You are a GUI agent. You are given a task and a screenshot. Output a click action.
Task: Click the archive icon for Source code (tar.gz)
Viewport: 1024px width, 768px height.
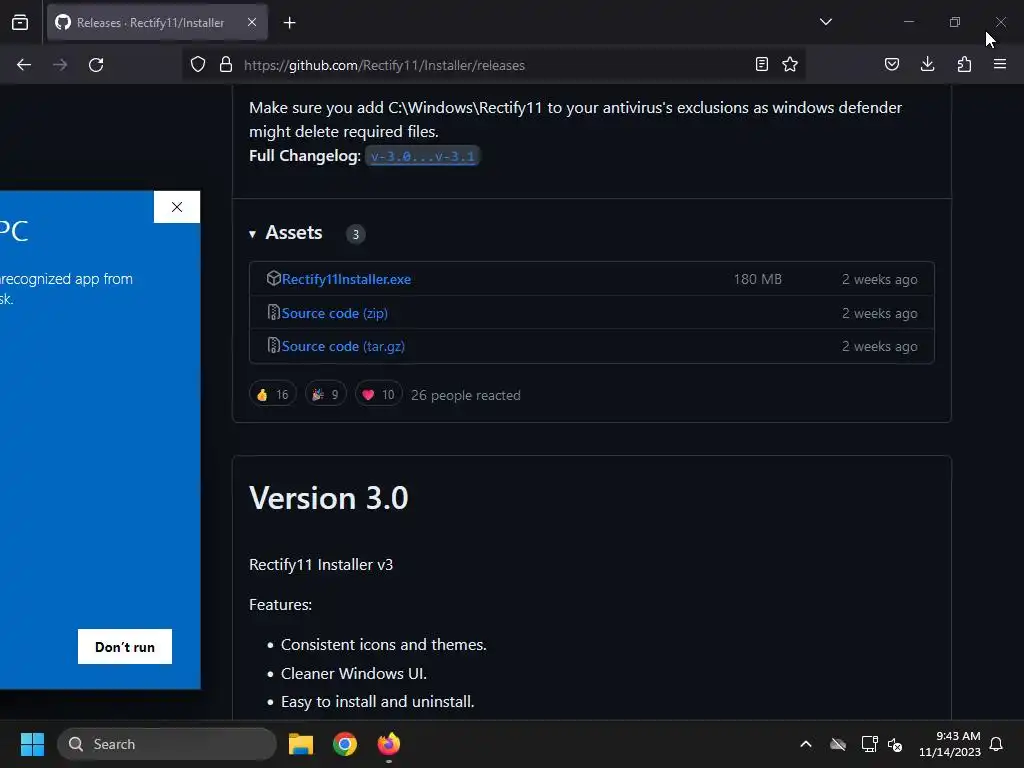274,345
